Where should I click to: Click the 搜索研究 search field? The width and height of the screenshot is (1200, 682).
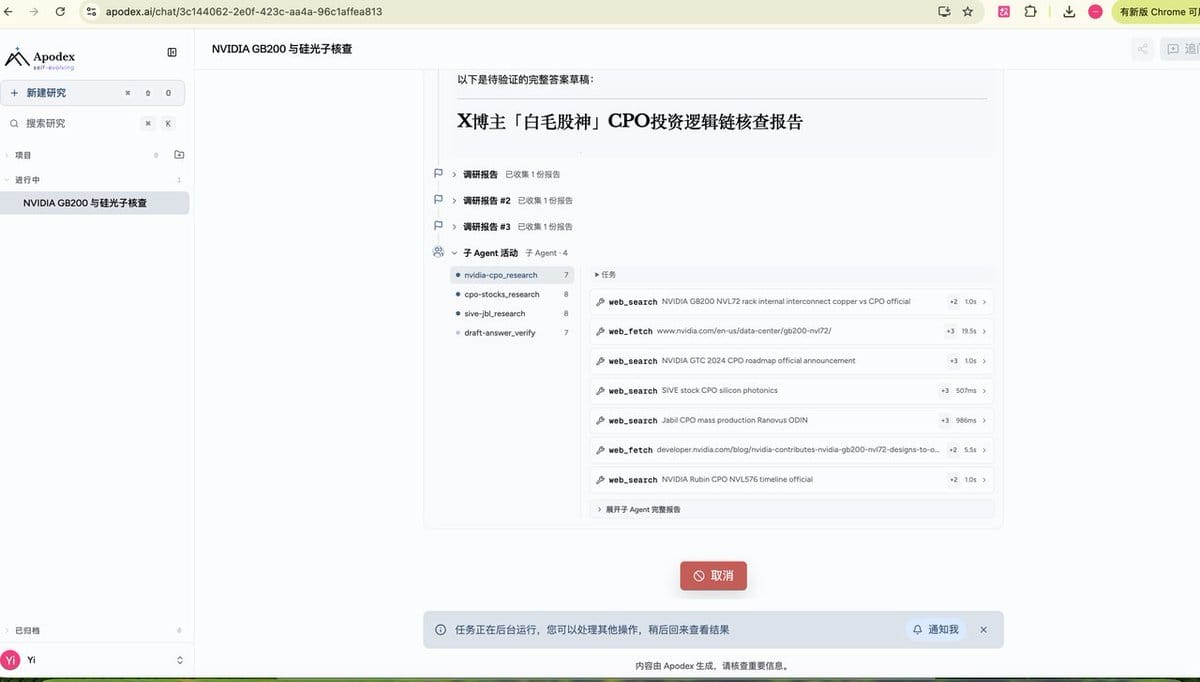coord(92,123)
